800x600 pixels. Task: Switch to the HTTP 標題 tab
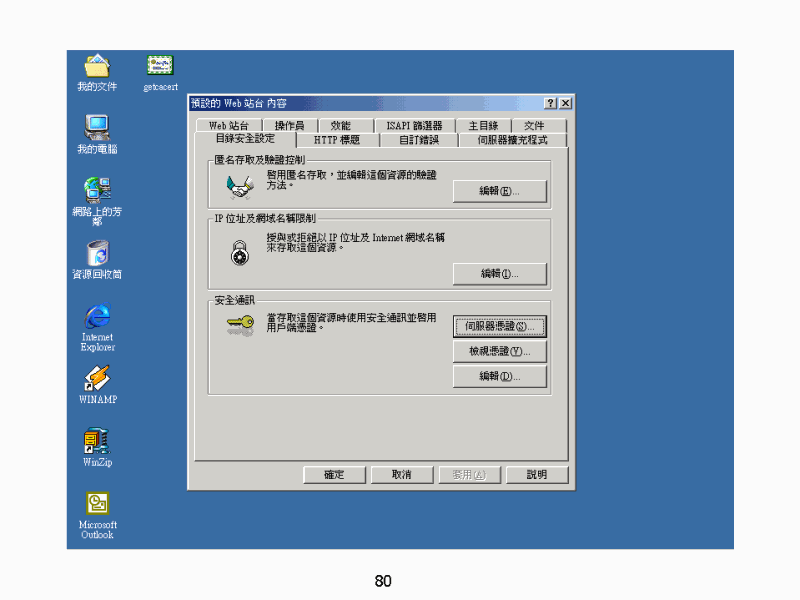[337, 140]
